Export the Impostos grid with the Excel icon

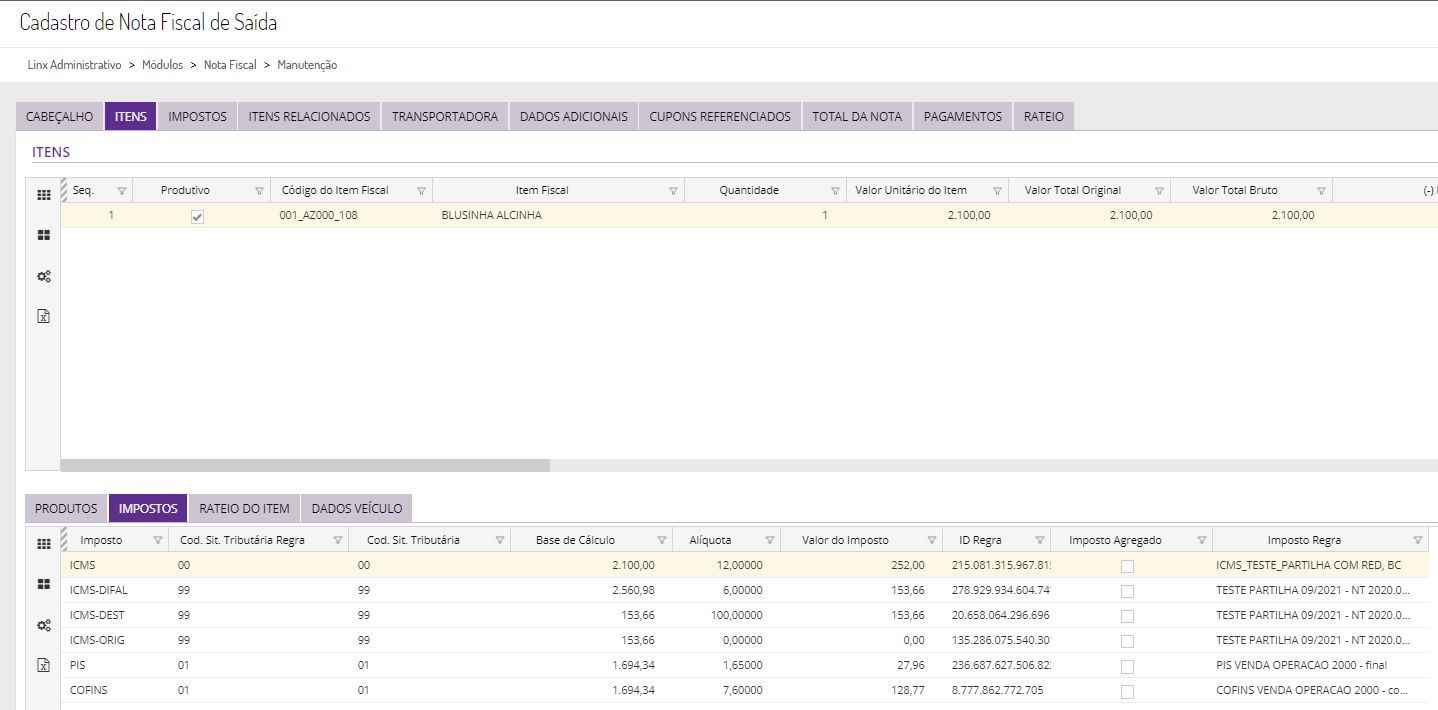[43, 665]
